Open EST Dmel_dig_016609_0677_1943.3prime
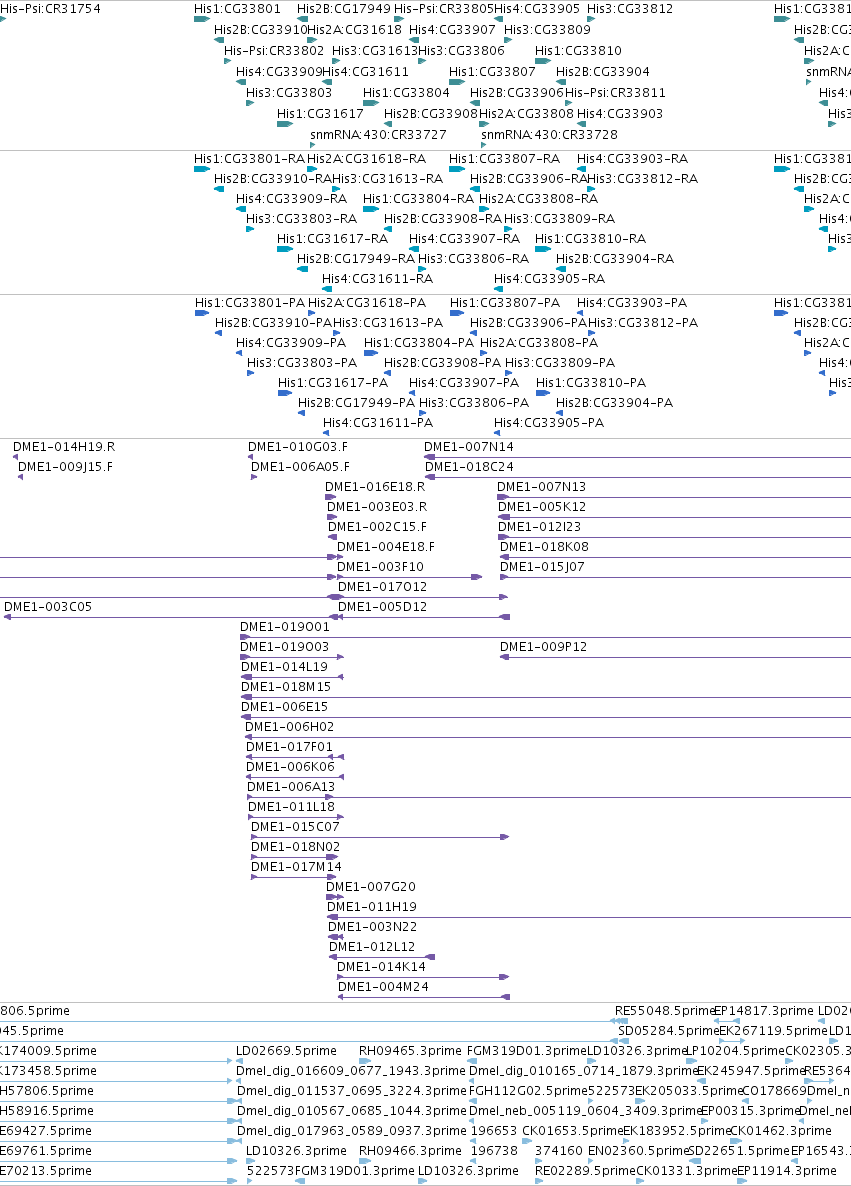The image size is (851, 1186). pyautogui.click(x=351, y=1071)
